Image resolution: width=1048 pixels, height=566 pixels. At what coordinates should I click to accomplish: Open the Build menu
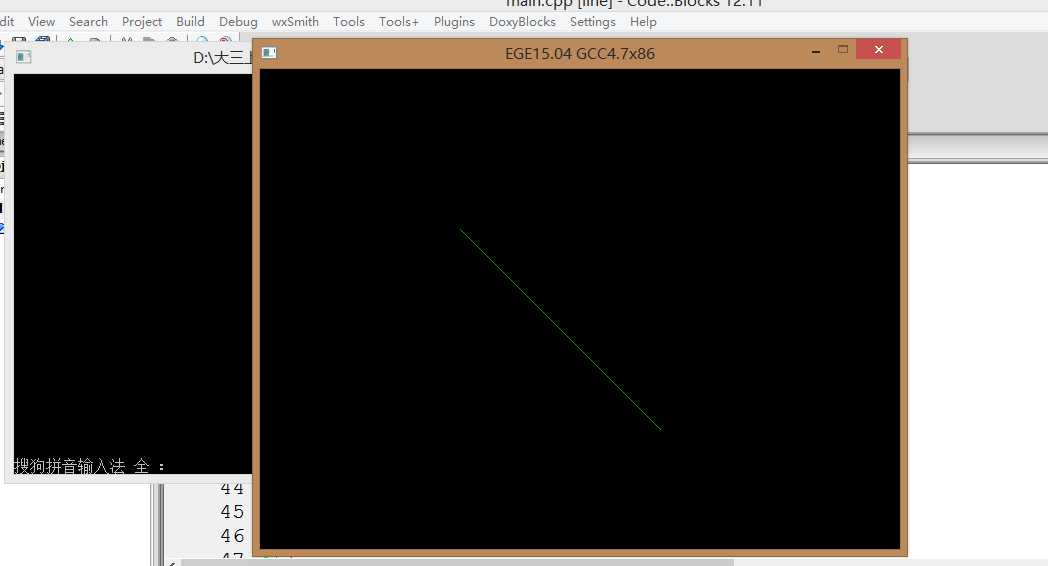click(x=190, y=22)
